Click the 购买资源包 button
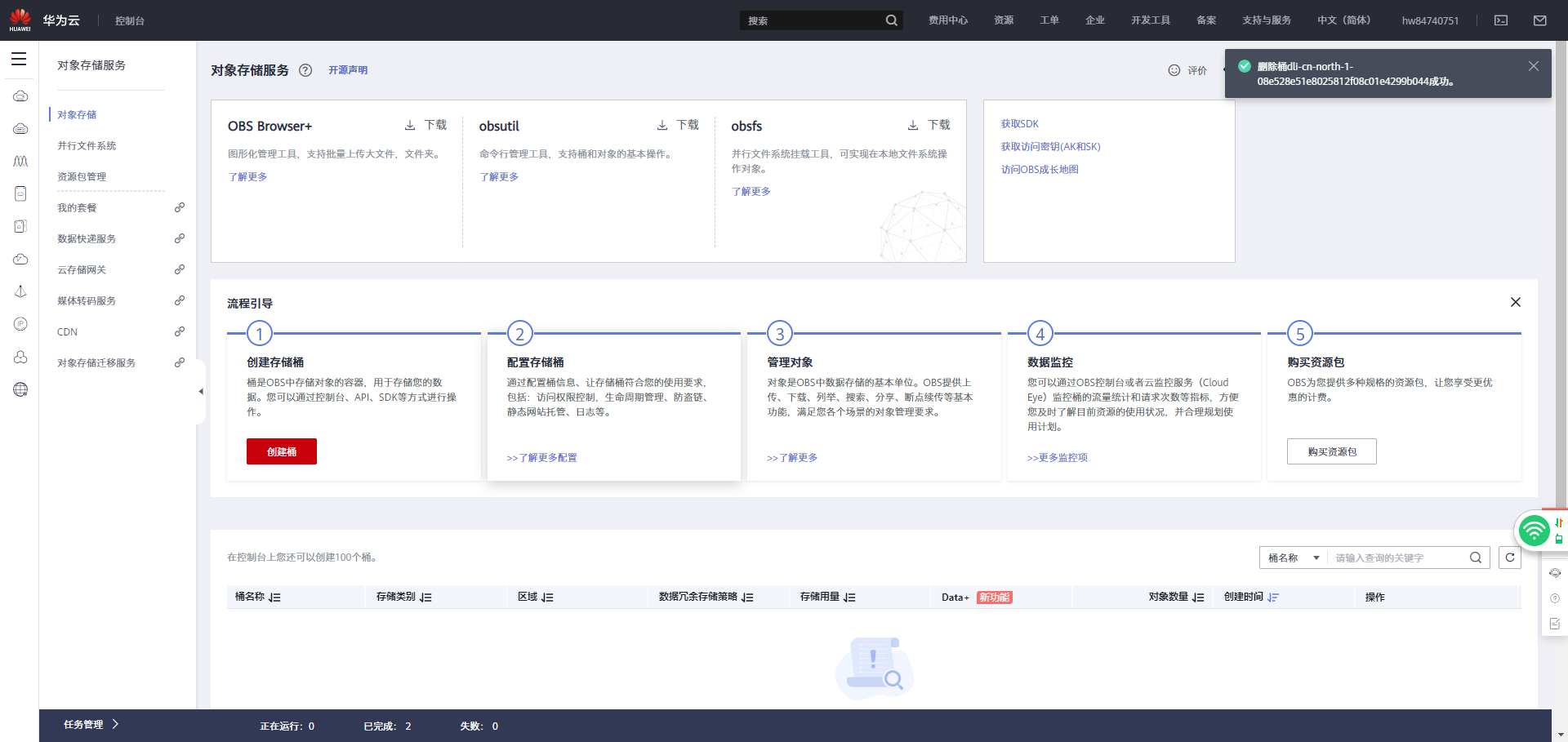Viewport: 1568px width, 742px height. pos(1332,451)
